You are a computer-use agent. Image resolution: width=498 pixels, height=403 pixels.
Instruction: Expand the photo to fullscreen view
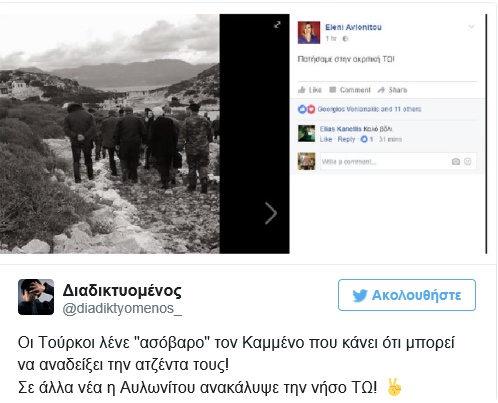tap(277, 24)
